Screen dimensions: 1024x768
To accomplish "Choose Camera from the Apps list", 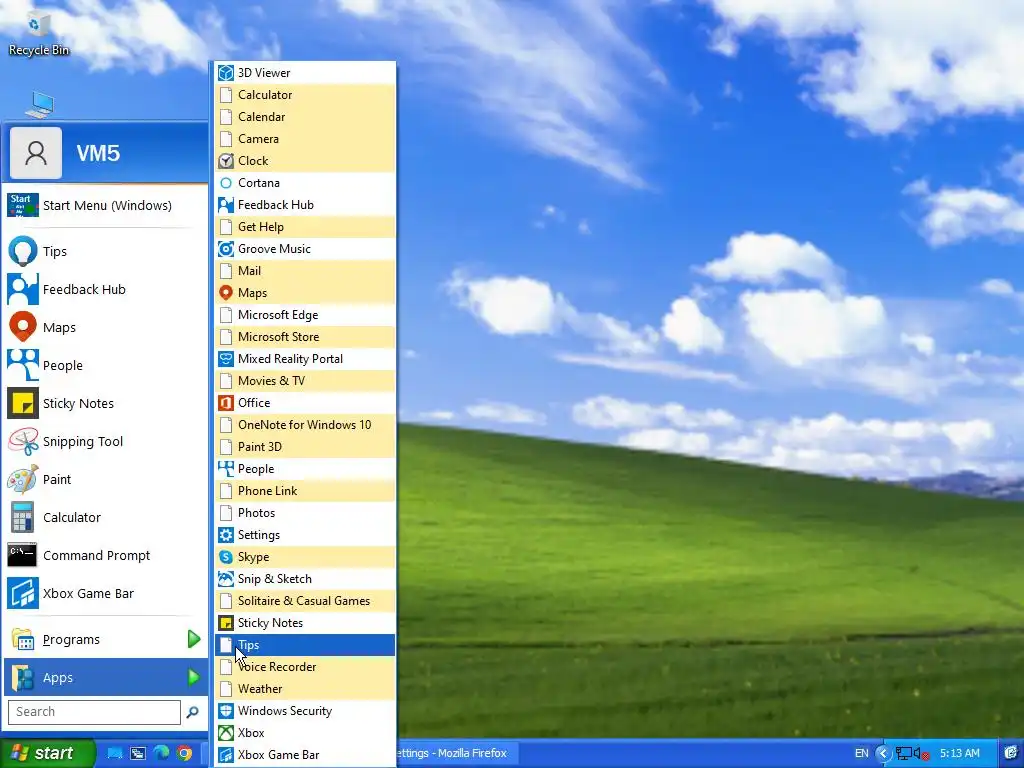I will [305, 139].
